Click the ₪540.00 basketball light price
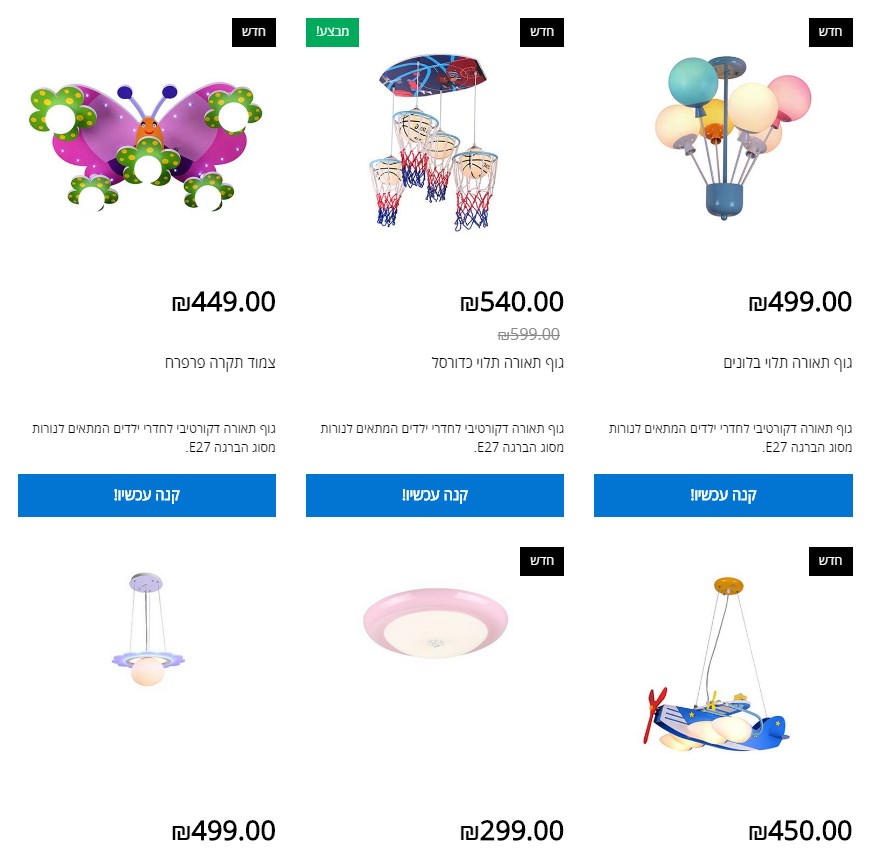 point(512,302)
